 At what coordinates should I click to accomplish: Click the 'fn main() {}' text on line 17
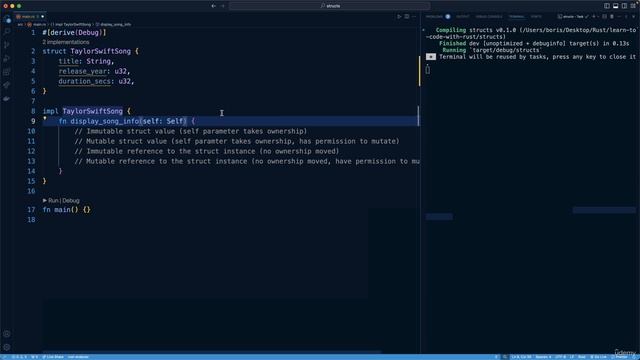[x=67, y=210]
